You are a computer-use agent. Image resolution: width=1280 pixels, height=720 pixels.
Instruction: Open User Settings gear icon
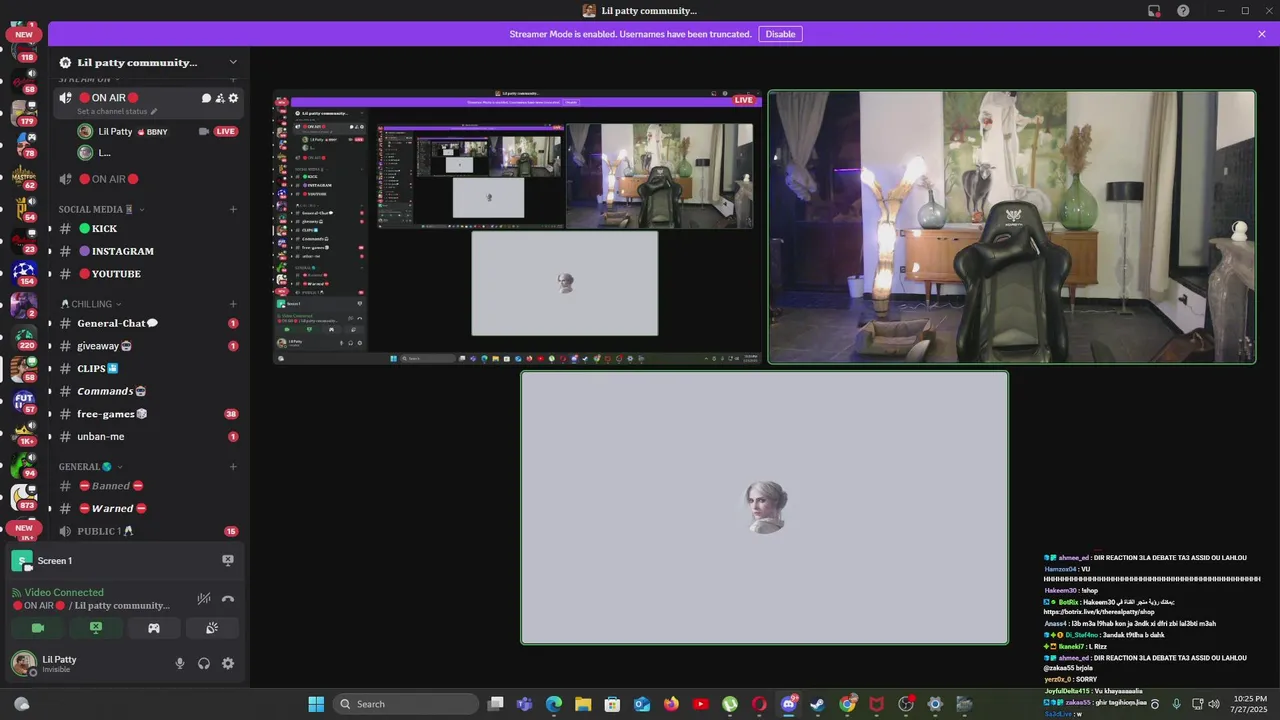click(228, 663)
